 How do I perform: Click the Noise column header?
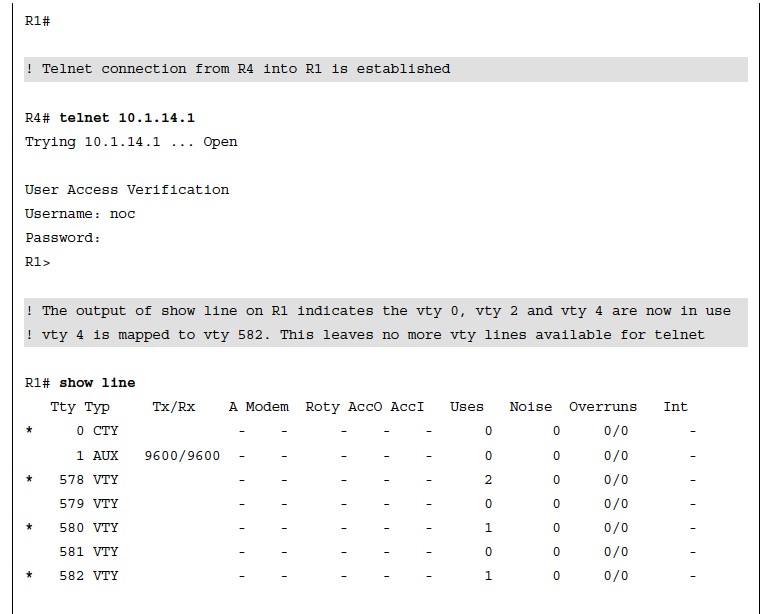click(531, 407)
